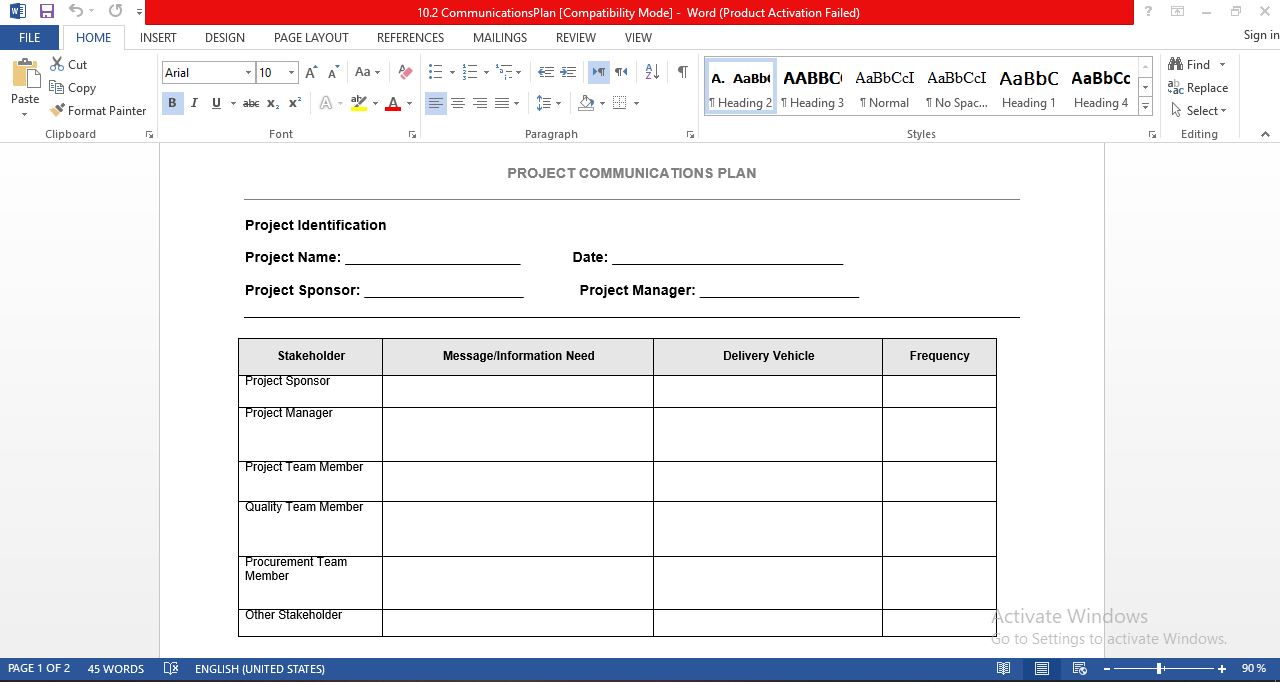The image size is (1280, 682).
Task: Toggle paragraph marks visibility
Action: (x=683, y=72)
